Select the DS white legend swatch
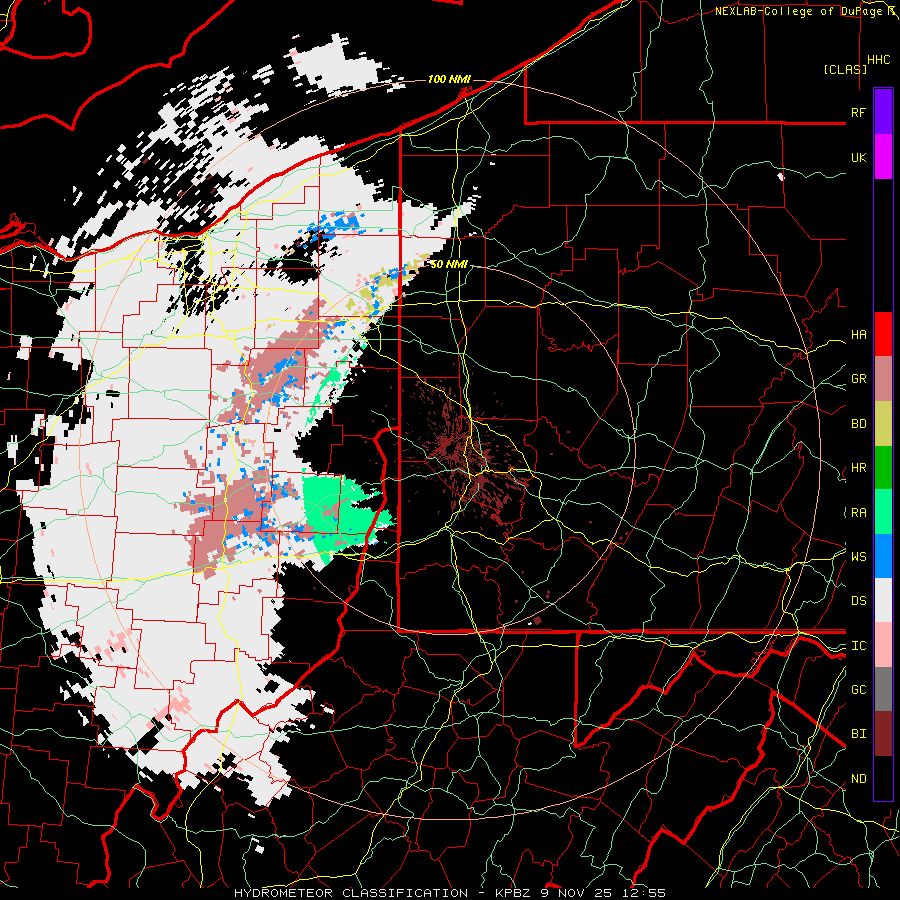Image resolution: width=900 pixels, height=900 pixels. pos(883,600)
